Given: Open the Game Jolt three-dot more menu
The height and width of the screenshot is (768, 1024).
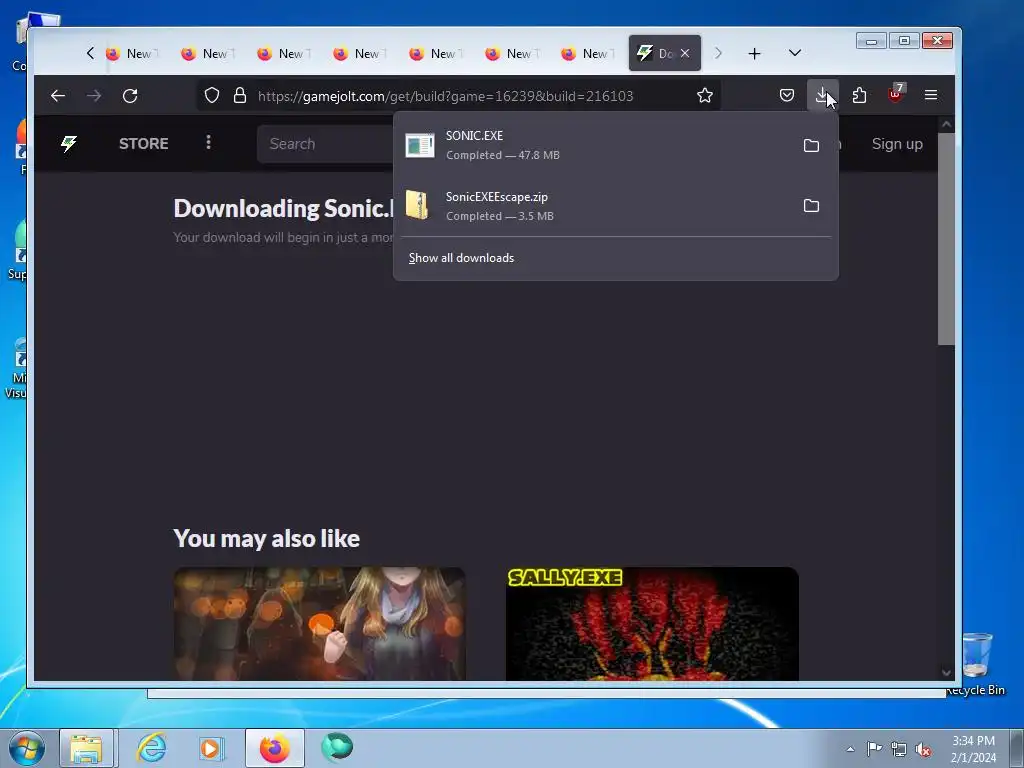Looking at the screenshot, I should coord(208,142).
